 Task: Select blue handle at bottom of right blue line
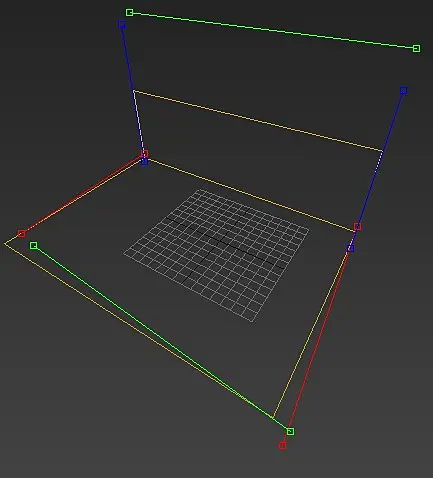click(350, 248)
